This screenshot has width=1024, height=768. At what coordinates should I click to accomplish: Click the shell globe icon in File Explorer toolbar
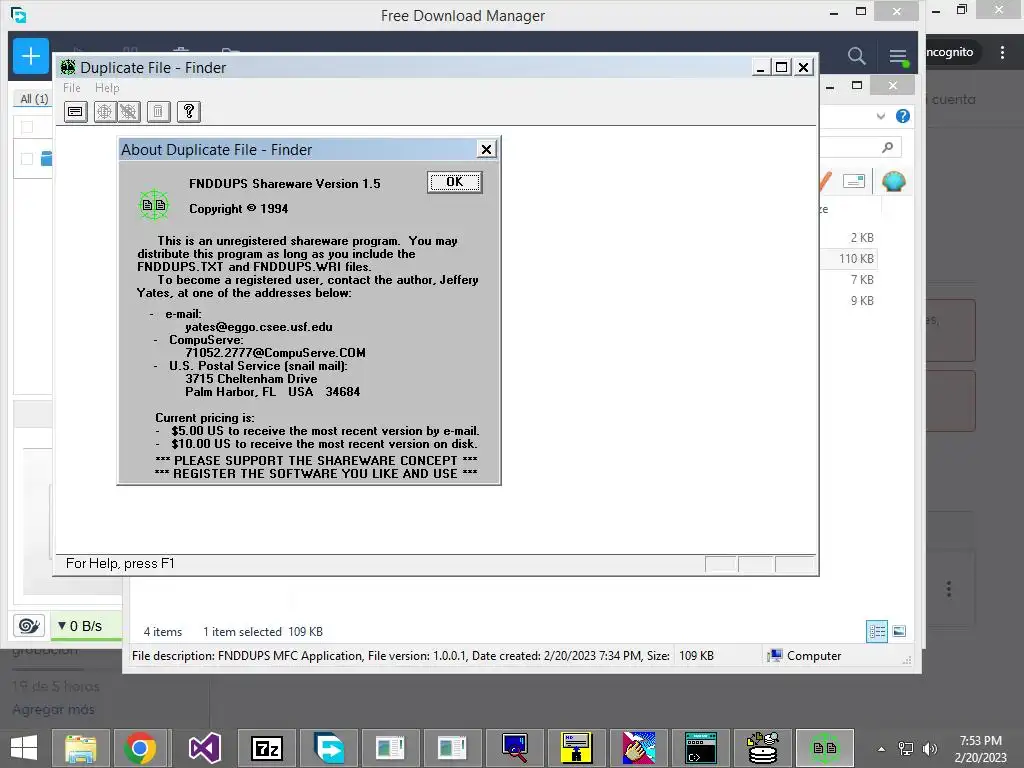click(x=893, y=181)
